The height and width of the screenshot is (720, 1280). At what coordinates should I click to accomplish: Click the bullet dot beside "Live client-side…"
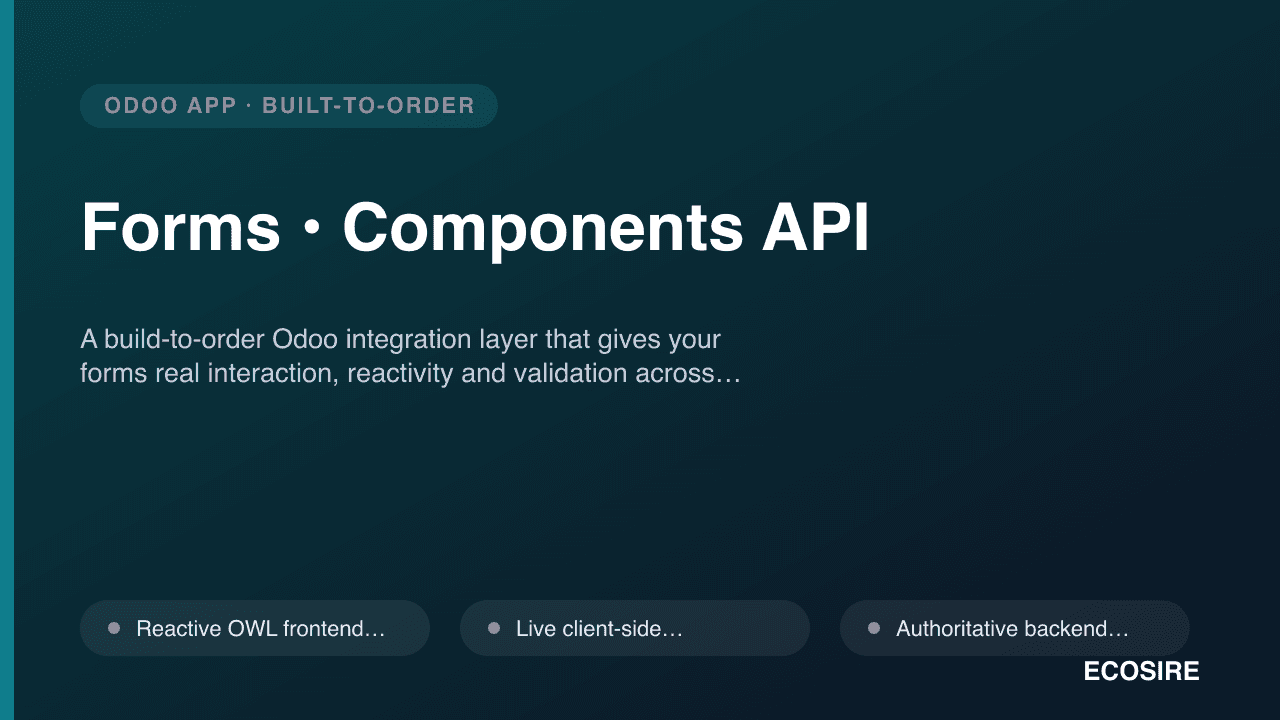[494, 628]
